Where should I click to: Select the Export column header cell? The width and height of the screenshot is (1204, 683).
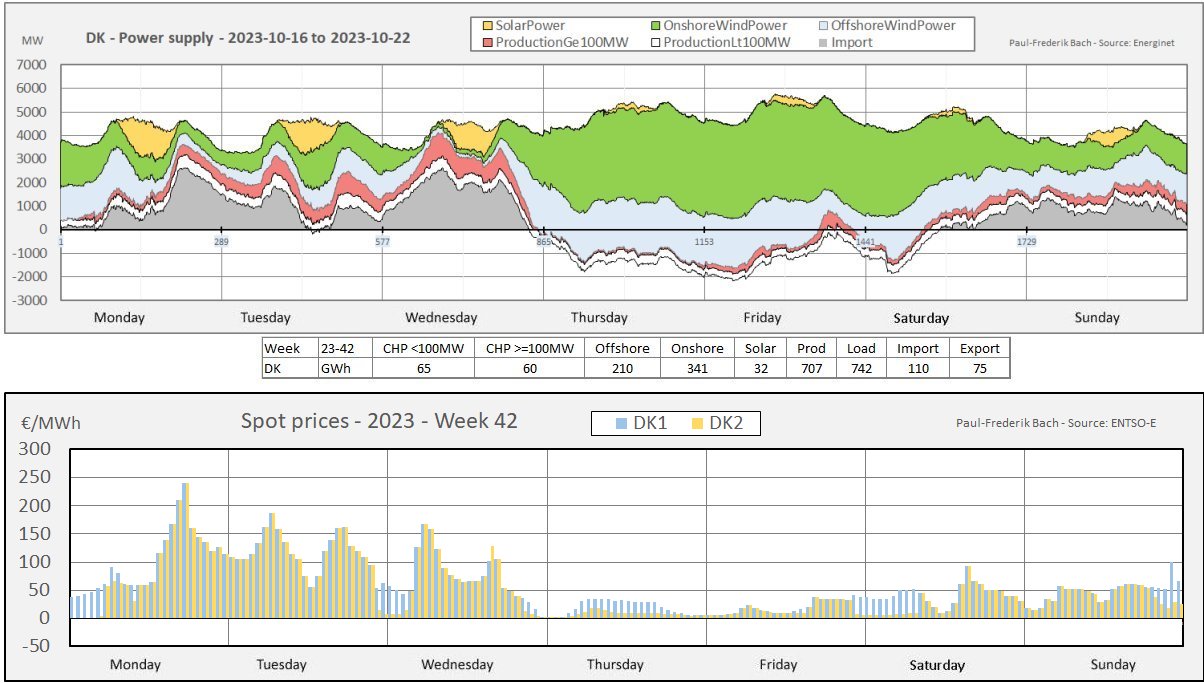979,348
